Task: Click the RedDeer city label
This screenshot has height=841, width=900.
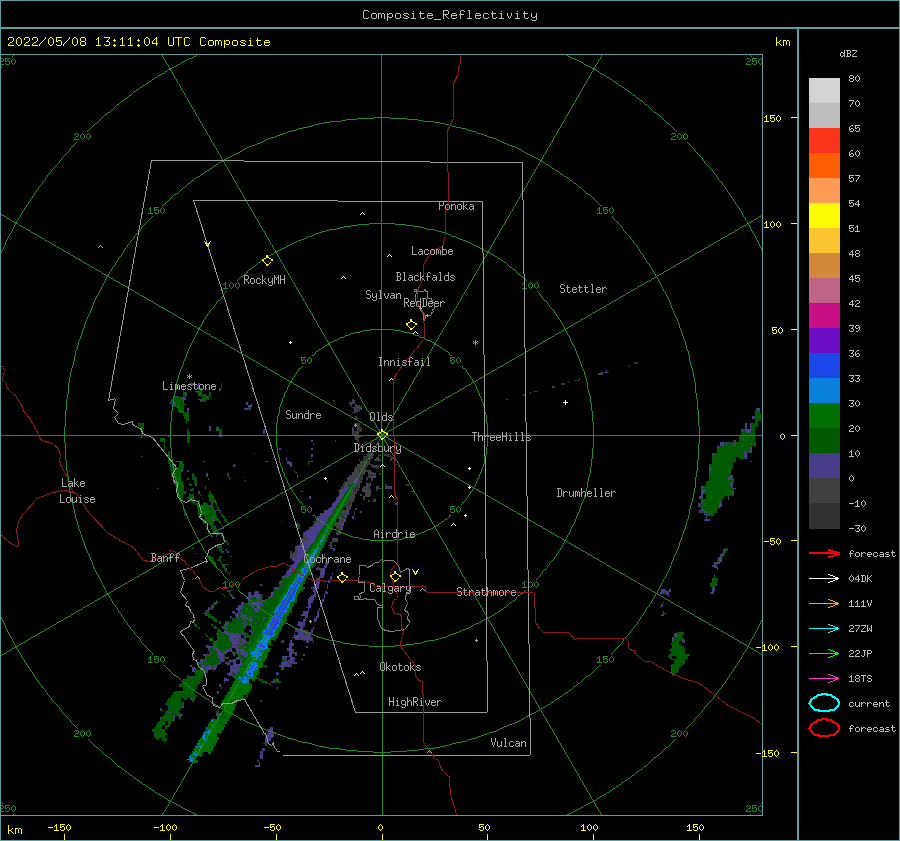Action: point(424,303)
